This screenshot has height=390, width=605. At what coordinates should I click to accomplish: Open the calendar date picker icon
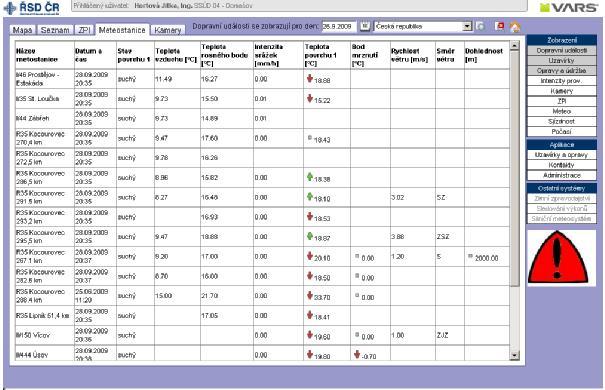click(365, 26)
